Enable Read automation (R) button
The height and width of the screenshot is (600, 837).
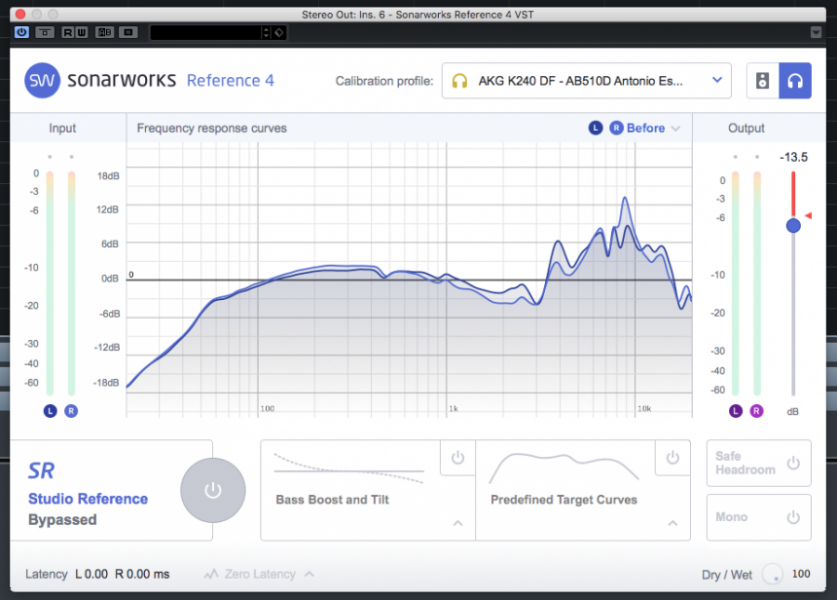(68, 32)
